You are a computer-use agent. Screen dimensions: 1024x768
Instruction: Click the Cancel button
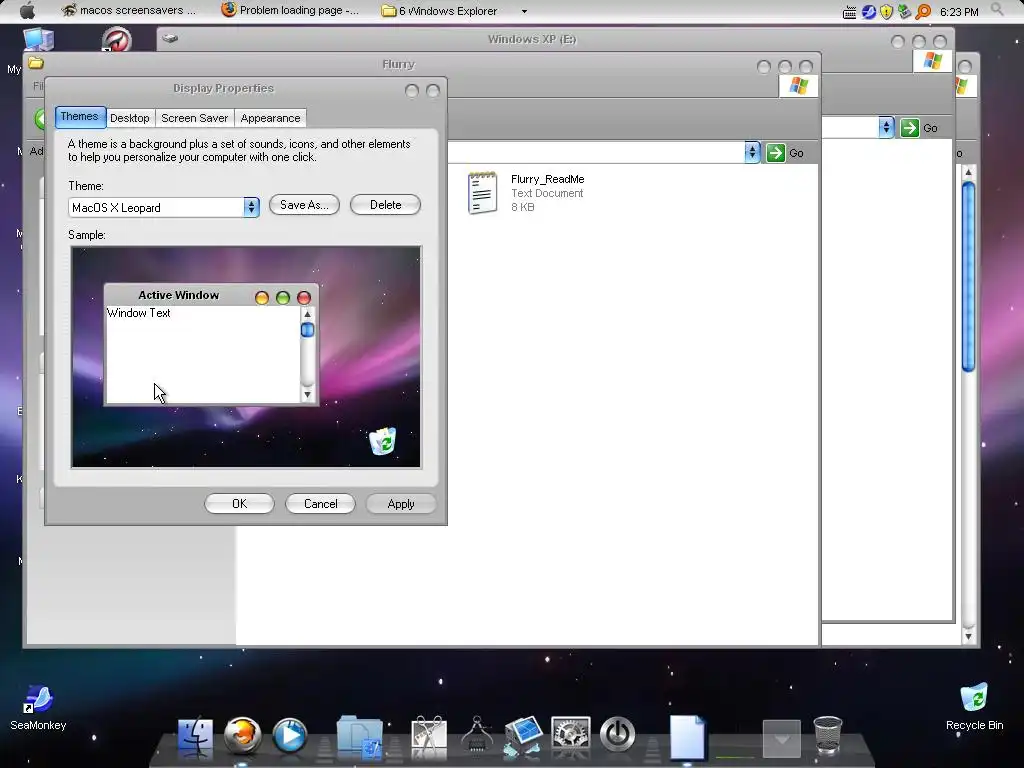(x=321, y=504)
